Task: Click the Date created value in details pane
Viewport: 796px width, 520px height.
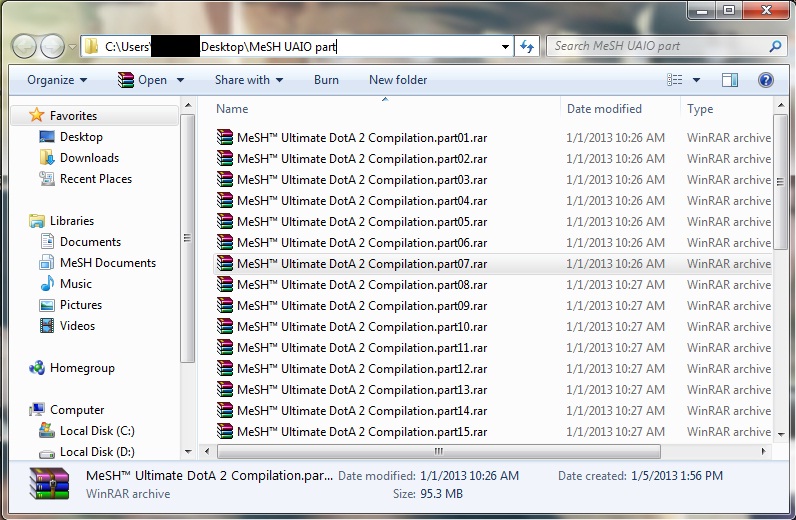Action: (677, 476)
